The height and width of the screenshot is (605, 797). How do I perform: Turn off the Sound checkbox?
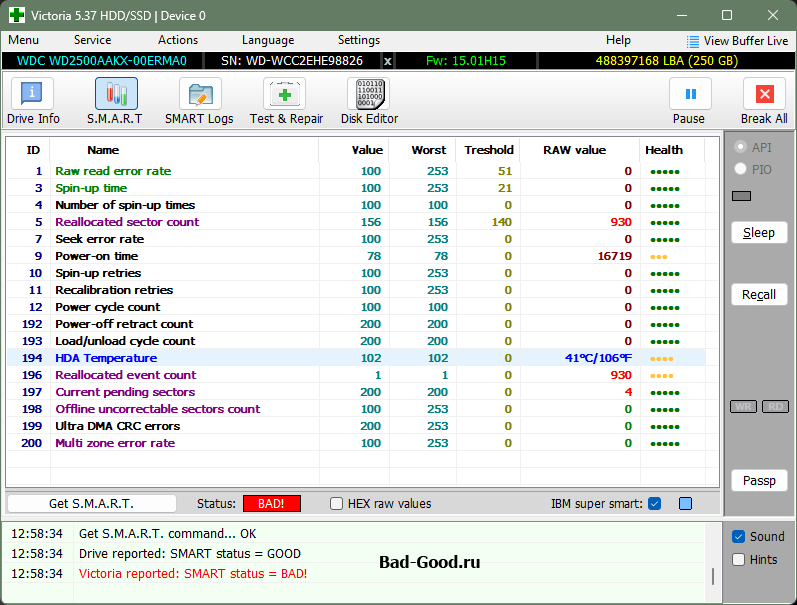(x=739, y=536)
